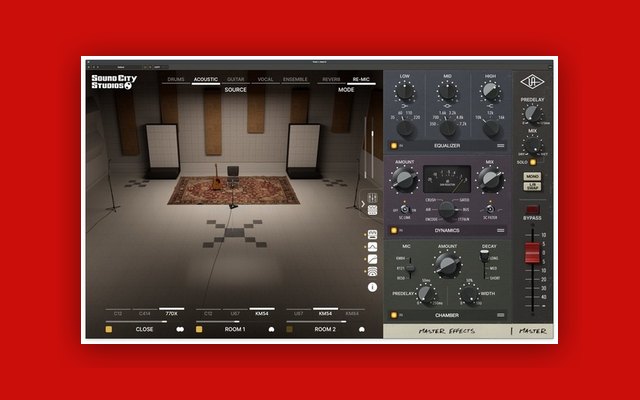Switch mode to RE-MIC
Screen dimensions: 640x400
tap(361, 79)
